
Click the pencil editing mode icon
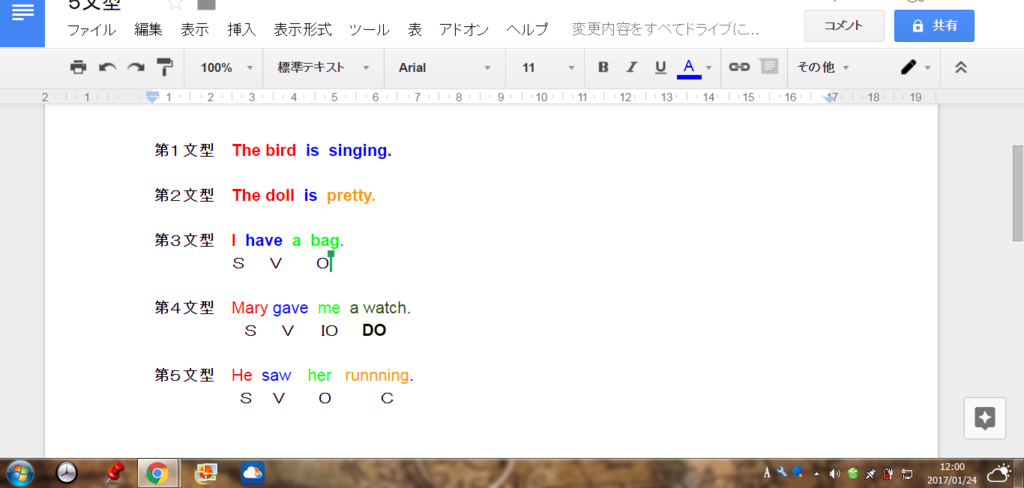point(908,67)
